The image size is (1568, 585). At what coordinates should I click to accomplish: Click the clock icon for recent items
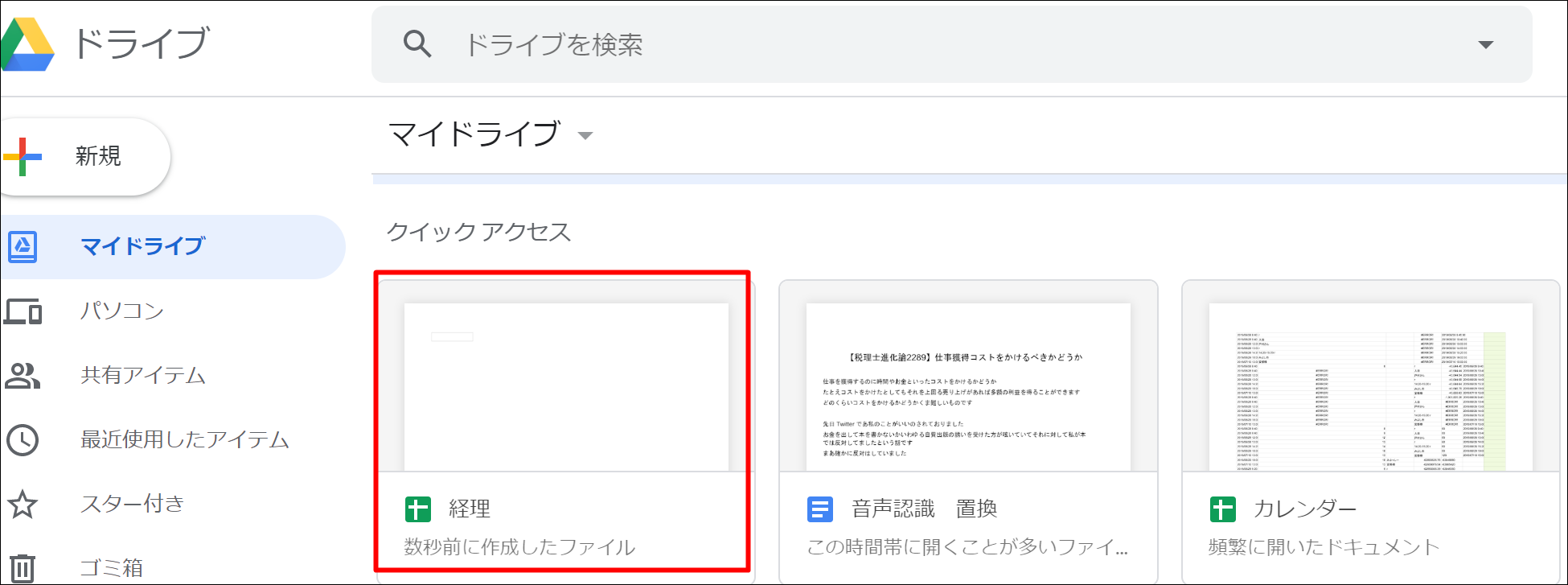click(23, 439)
